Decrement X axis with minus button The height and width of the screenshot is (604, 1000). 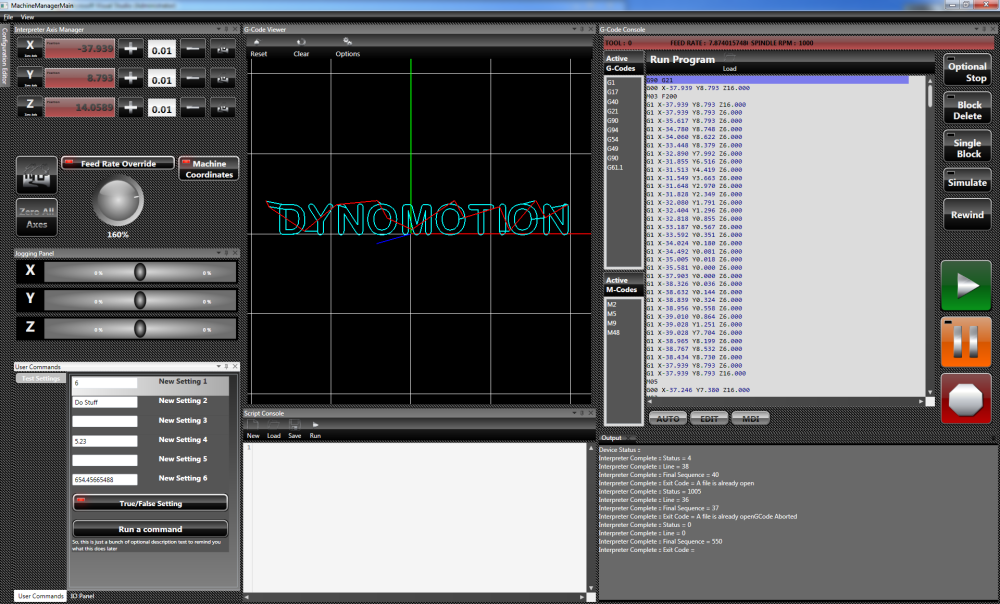tap(193, 48)
